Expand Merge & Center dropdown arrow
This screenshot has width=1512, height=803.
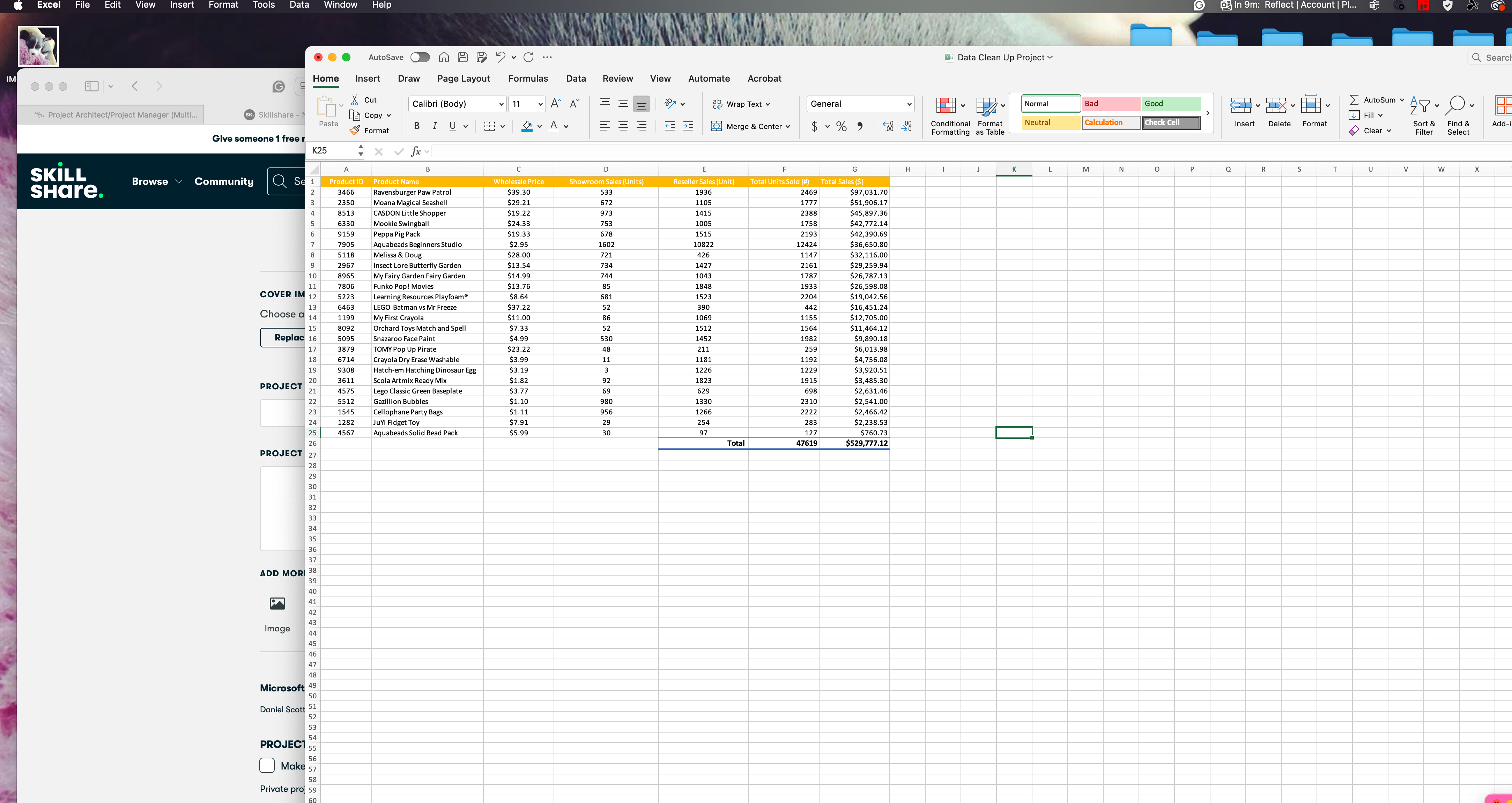click(x=788, y=126)
